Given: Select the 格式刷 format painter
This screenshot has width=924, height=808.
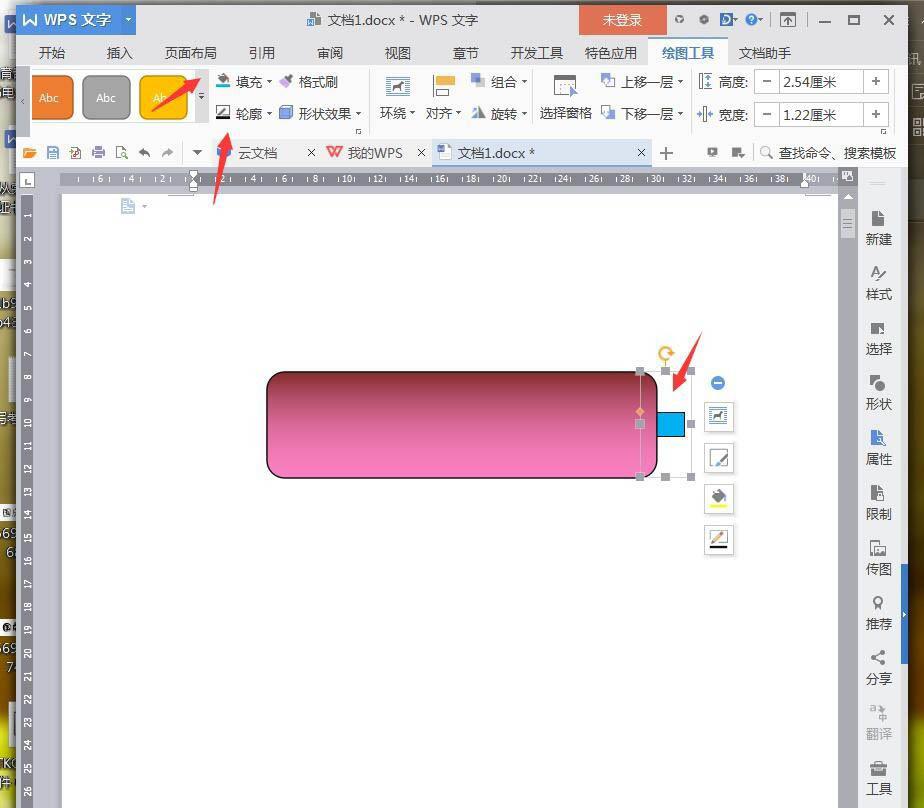Looking at the screenshot, I should point(309,82).
